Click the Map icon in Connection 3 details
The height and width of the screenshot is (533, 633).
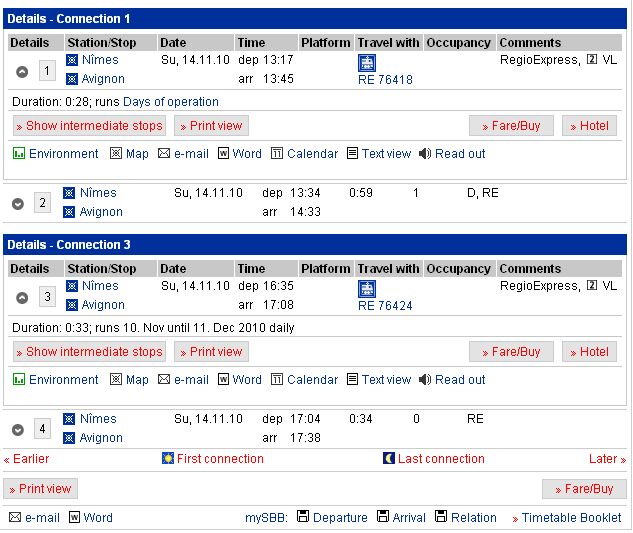click(x=116, y=380)
